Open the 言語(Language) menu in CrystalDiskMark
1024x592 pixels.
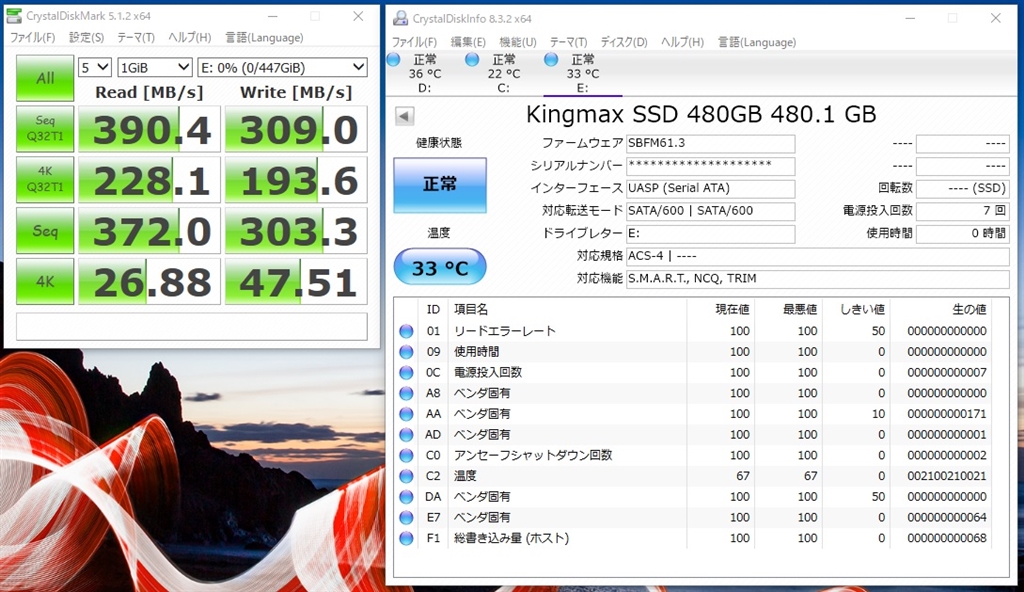pyautogui.click(x=264, y=37)
